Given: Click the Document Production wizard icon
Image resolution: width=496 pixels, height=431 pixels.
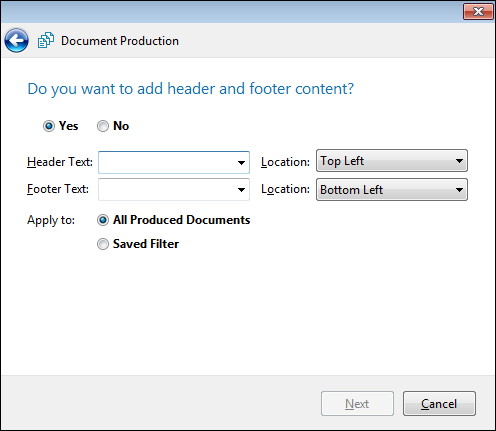Looking at the screenshot, I should [x=46, y=41].
